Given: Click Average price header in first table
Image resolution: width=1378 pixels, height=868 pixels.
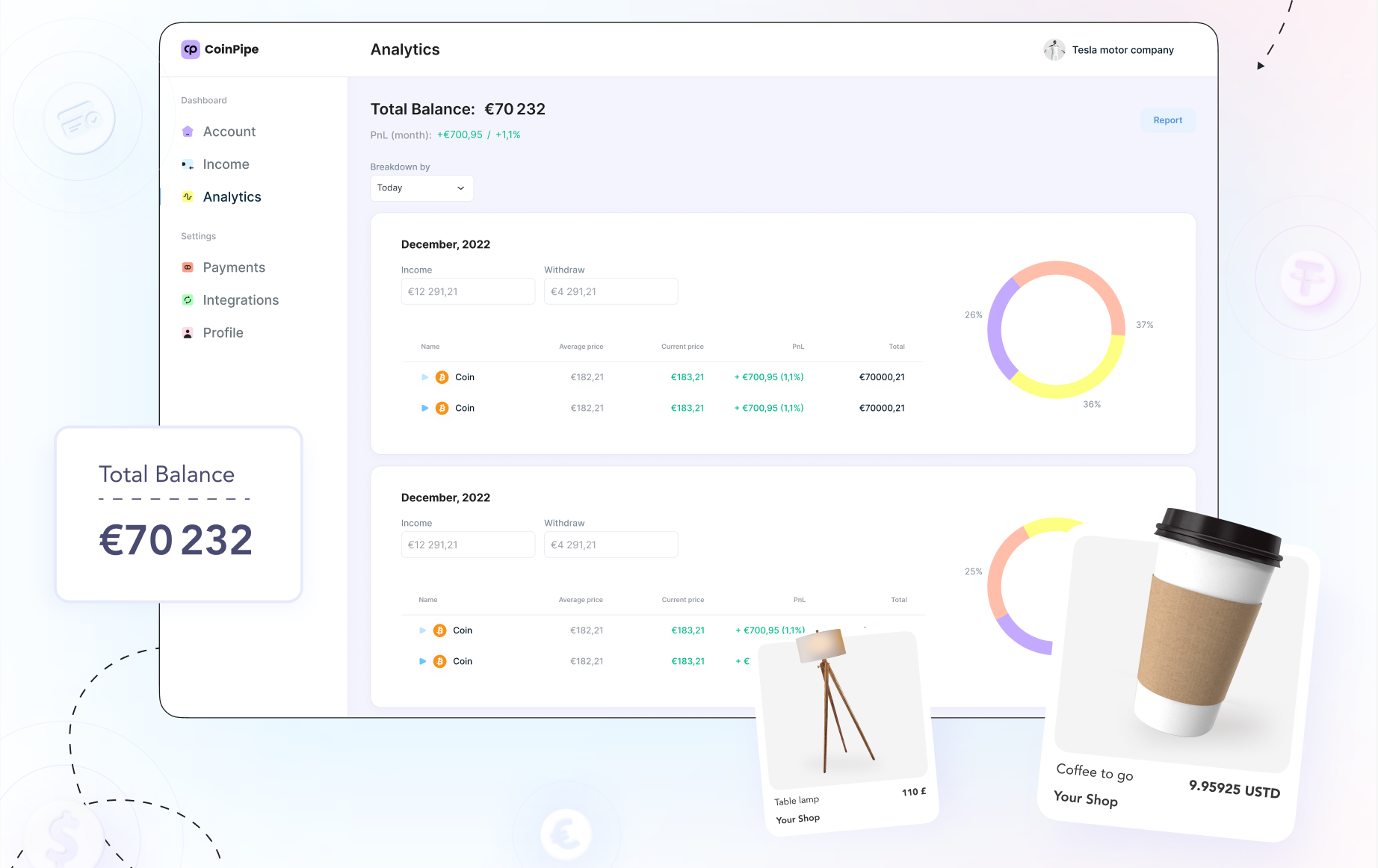Looking at the screenshot, I should point(581,347).
